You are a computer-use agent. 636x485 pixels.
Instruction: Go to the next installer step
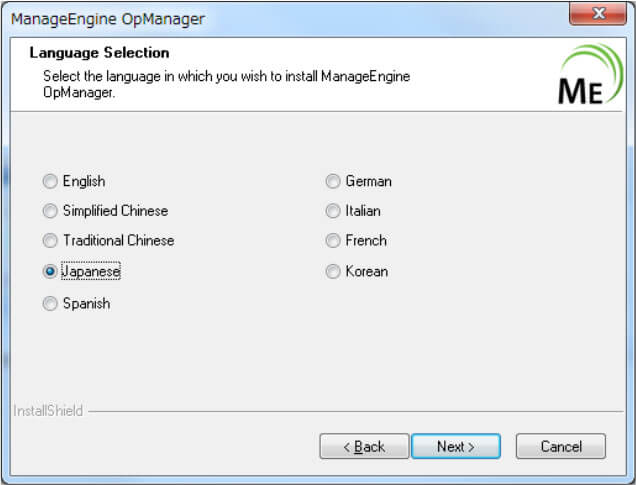[x=456, y=446]
